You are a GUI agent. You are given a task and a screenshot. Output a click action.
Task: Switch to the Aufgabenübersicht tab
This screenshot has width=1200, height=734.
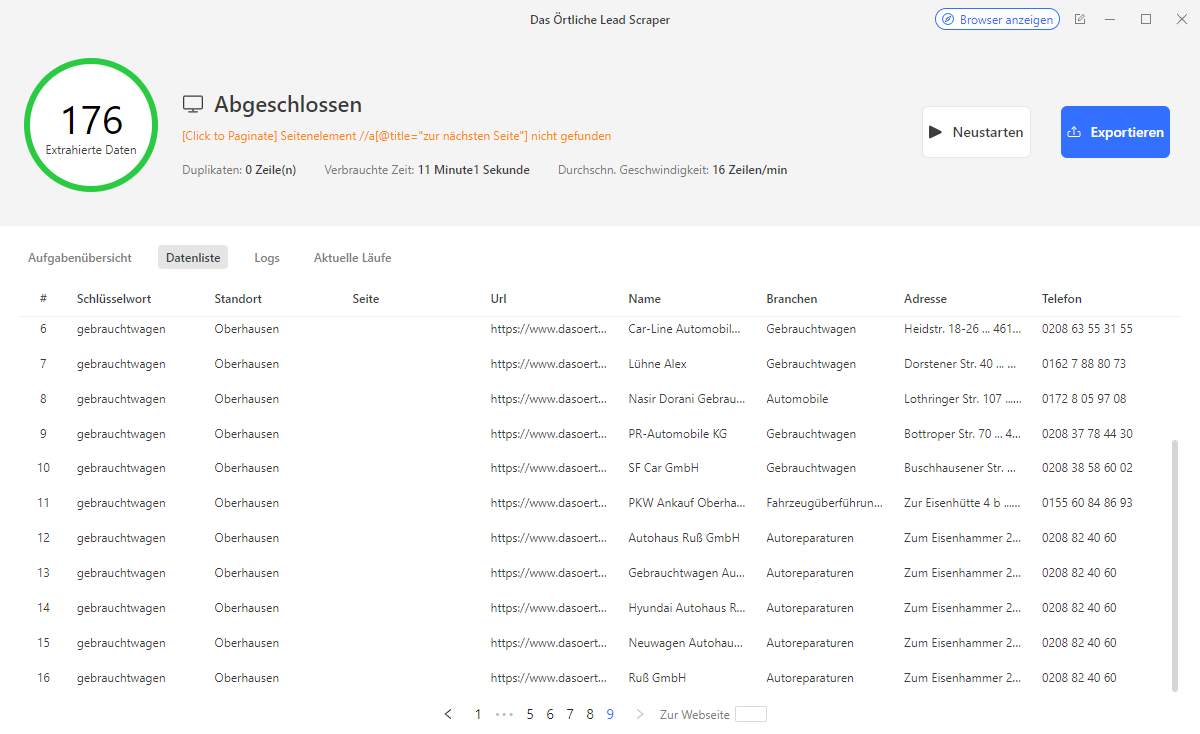(x=80, y=258)
